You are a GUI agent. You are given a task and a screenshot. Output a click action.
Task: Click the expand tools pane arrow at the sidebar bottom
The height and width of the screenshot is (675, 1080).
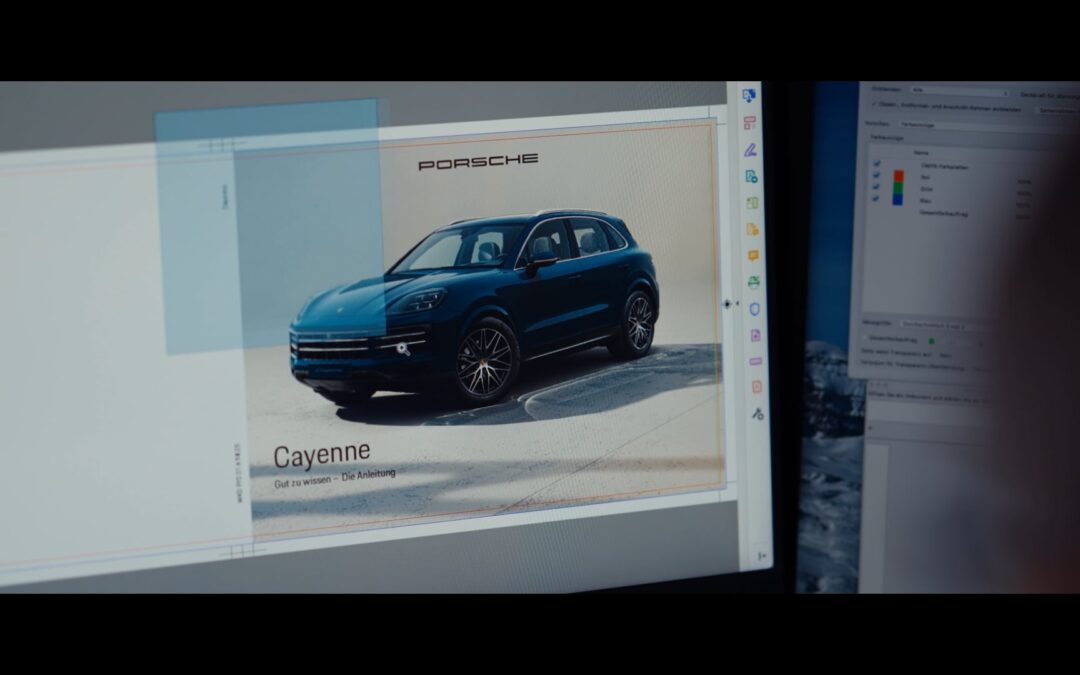point(762,555)
